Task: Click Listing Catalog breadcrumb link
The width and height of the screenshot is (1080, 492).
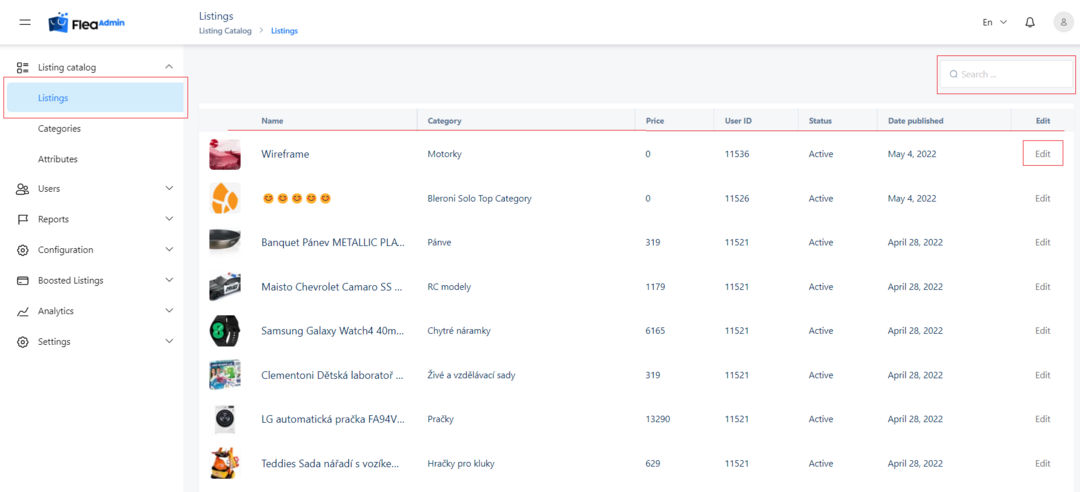Action: [225, 31]
